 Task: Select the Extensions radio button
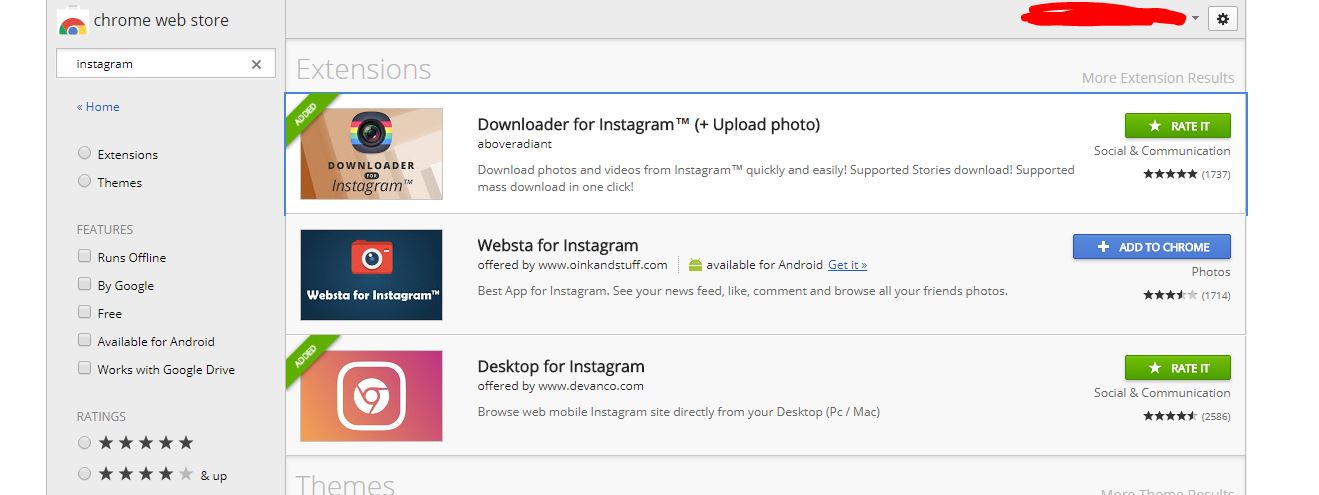click(x=84, y=154)
